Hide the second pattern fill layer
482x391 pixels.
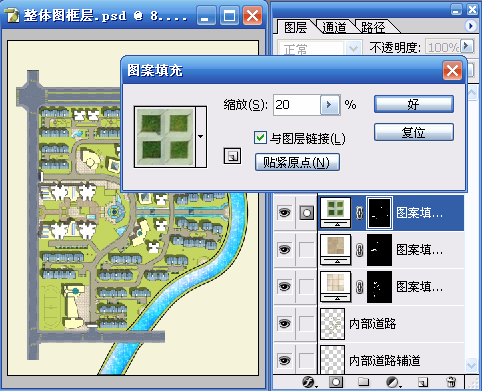coord(284,250)
